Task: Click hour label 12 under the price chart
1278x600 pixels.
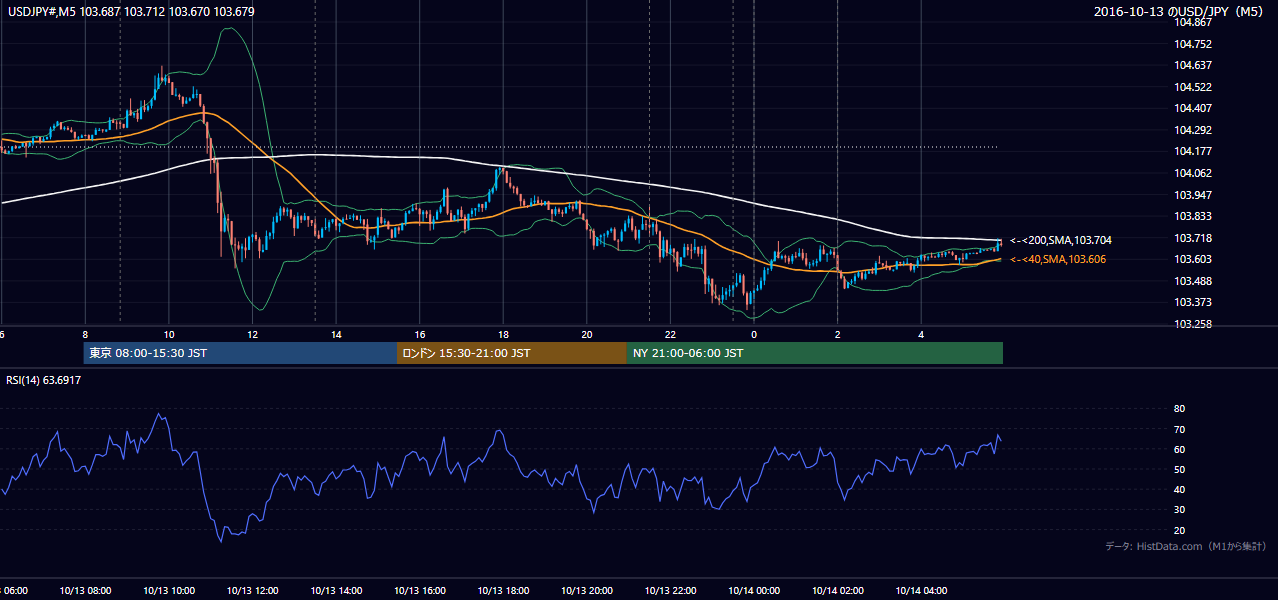Action: (x=253, y=334)
